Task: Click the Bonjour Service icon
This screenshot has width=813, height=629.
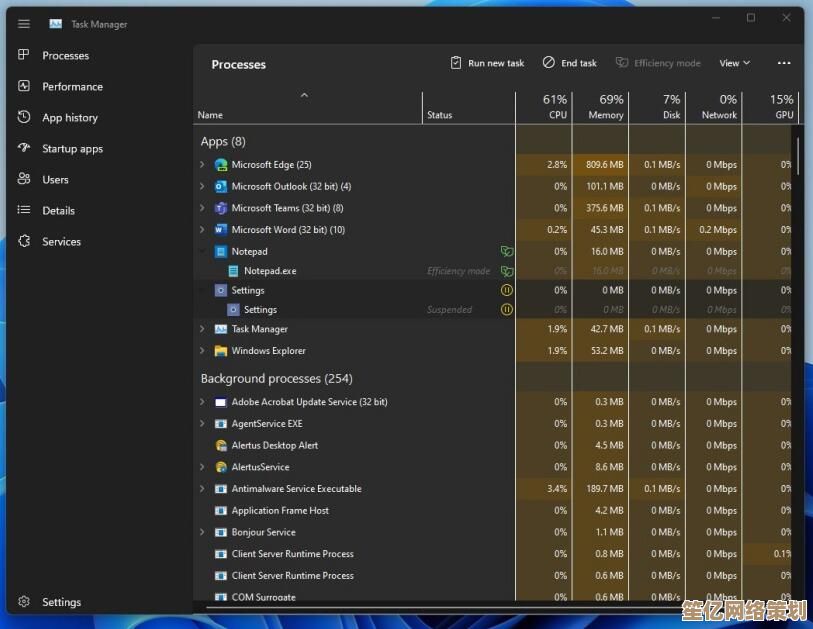Action: click(221, 533)
